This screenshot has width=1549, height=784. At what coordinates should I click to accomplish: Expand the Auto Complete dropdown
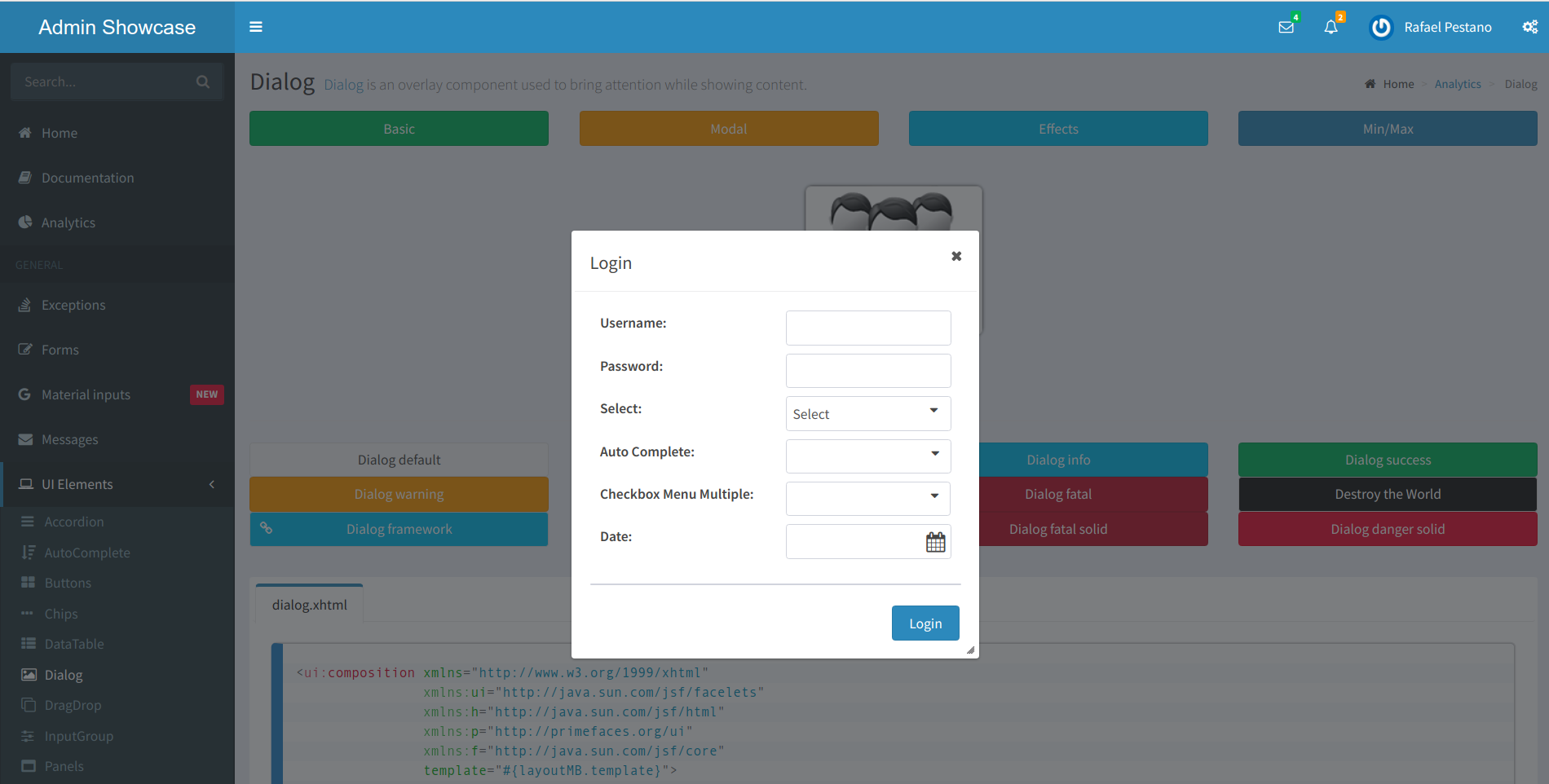click(933, 456)
